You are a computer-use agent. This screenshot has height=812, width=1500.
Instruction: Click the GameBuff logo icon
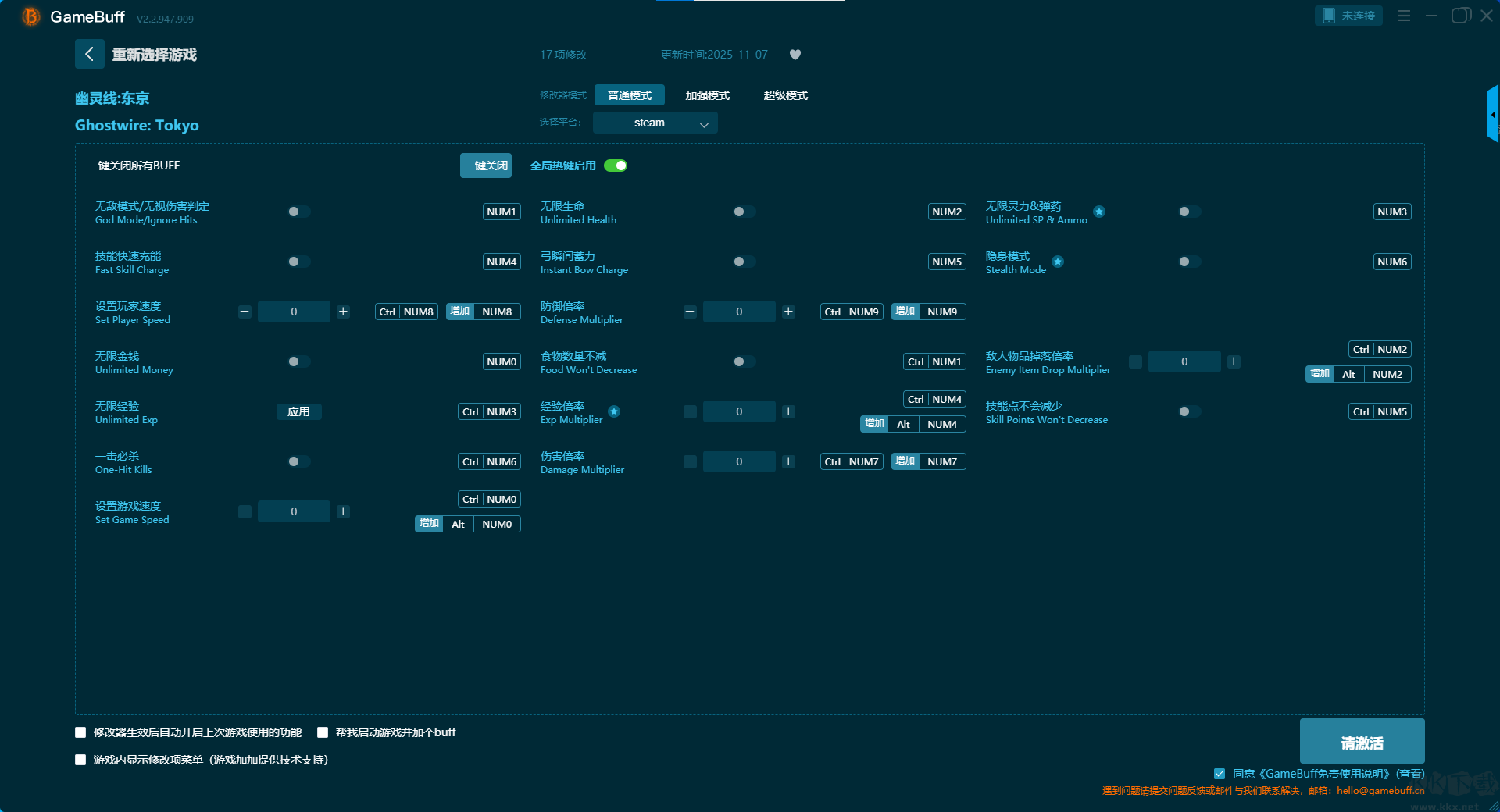(x=30, y=16)
